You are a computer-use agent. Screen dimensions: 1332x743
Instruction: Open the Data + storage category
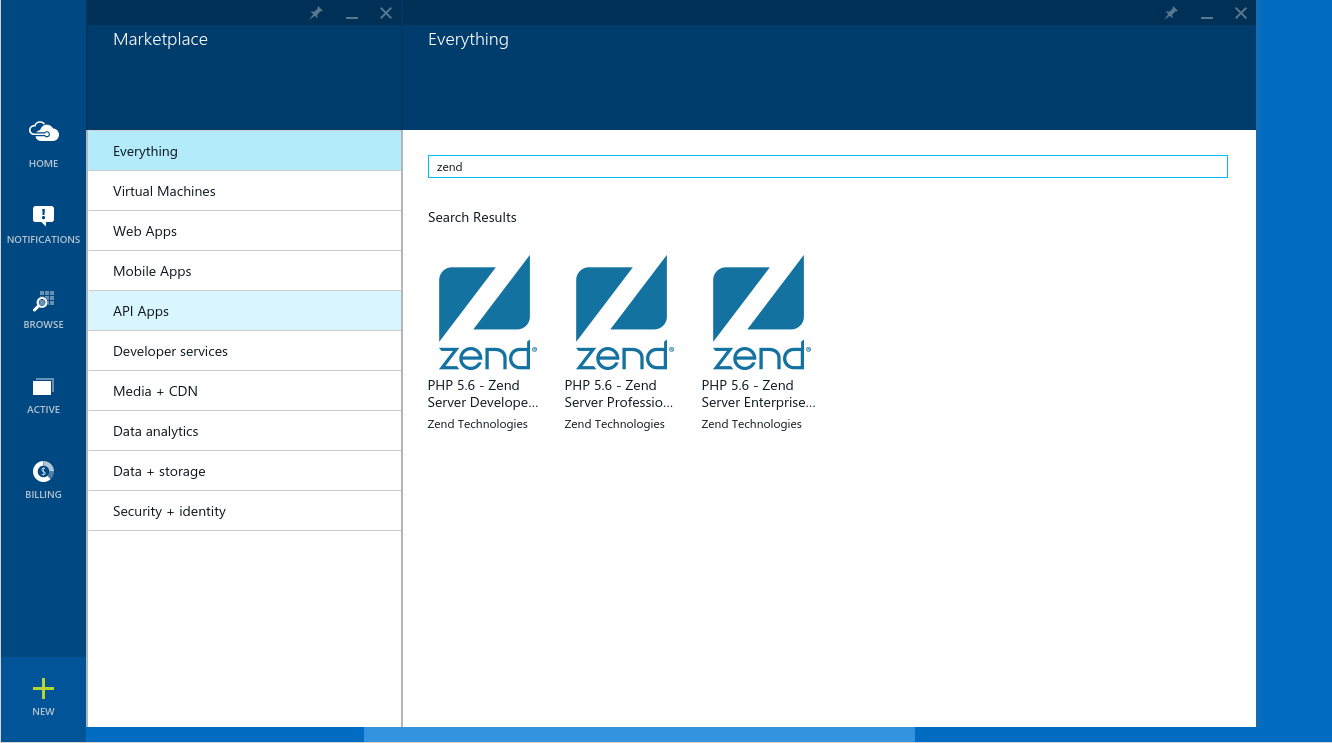[244, 471]
